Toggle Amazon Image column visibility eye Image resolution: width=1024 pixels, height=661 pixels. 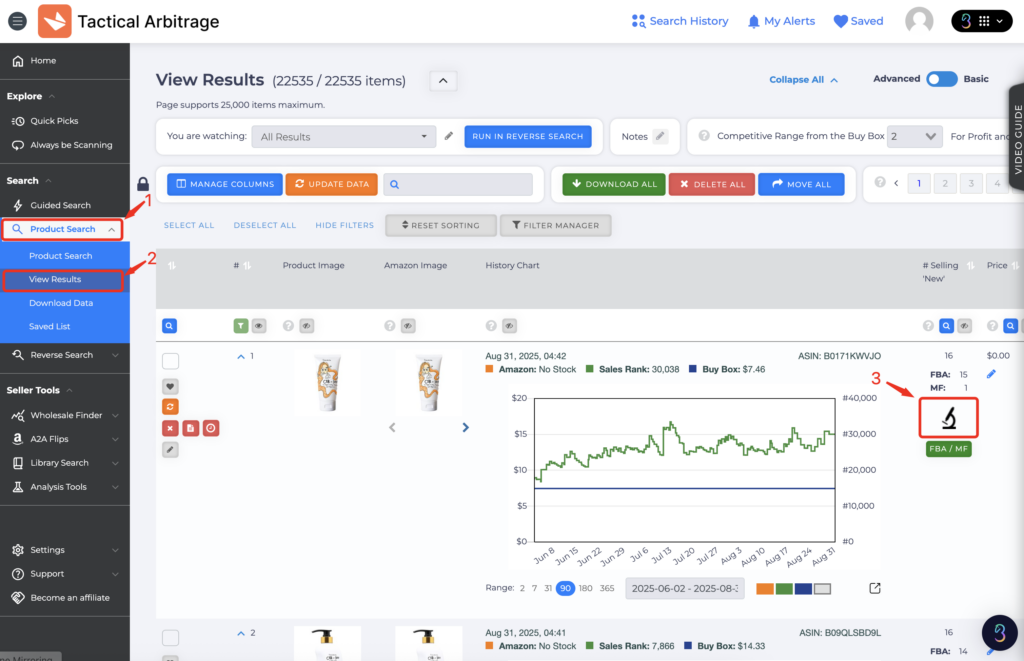[x=408, y=326]
